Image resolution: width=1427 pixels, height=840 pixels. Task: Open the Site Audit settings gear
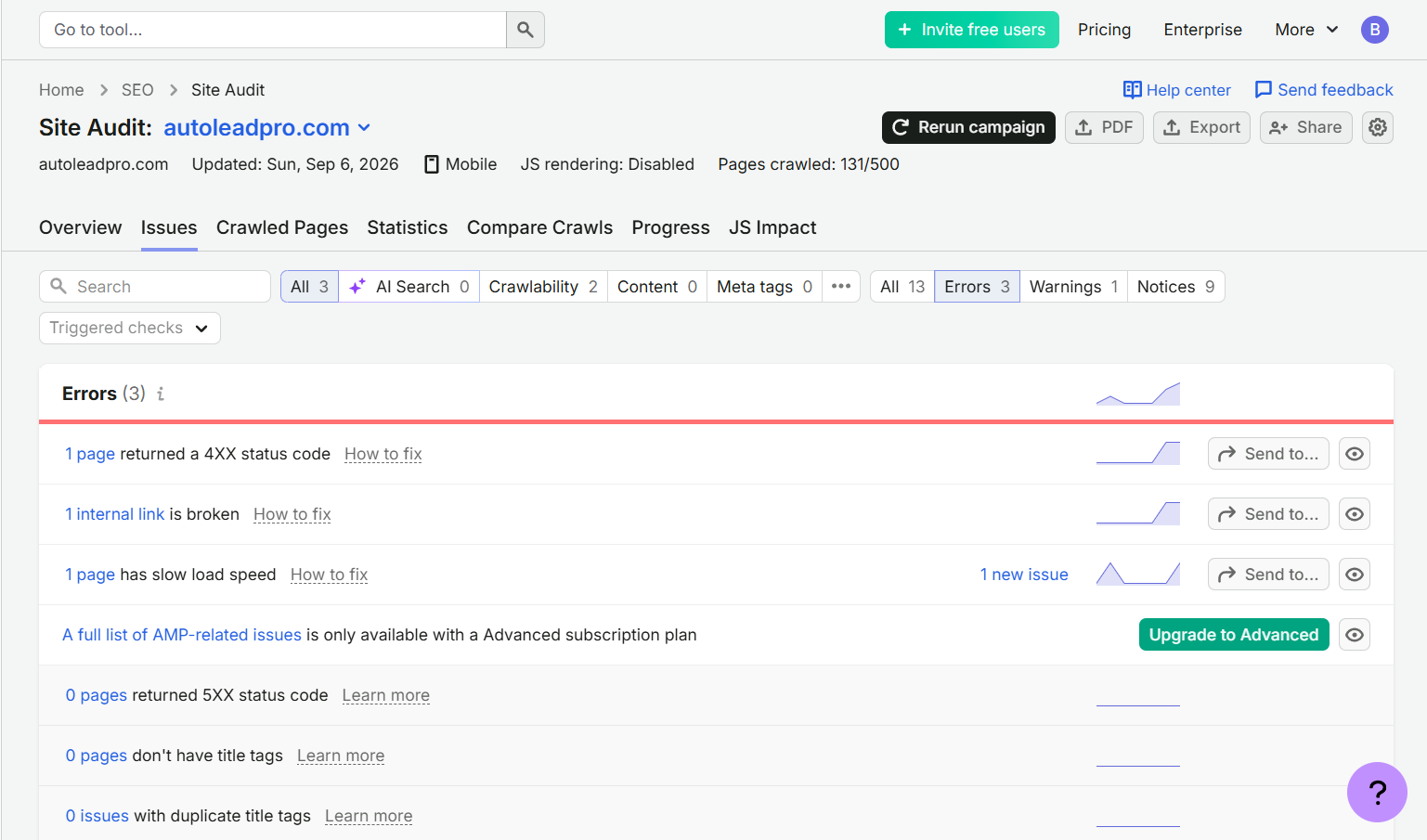tap(1378, 127)
